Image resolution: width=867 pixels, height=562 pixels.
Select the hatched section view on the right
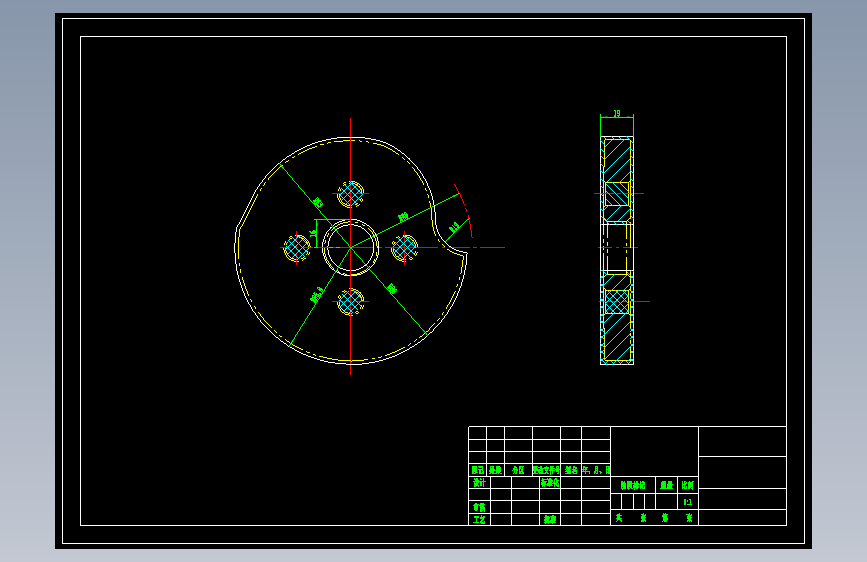[x=617, y=250]
